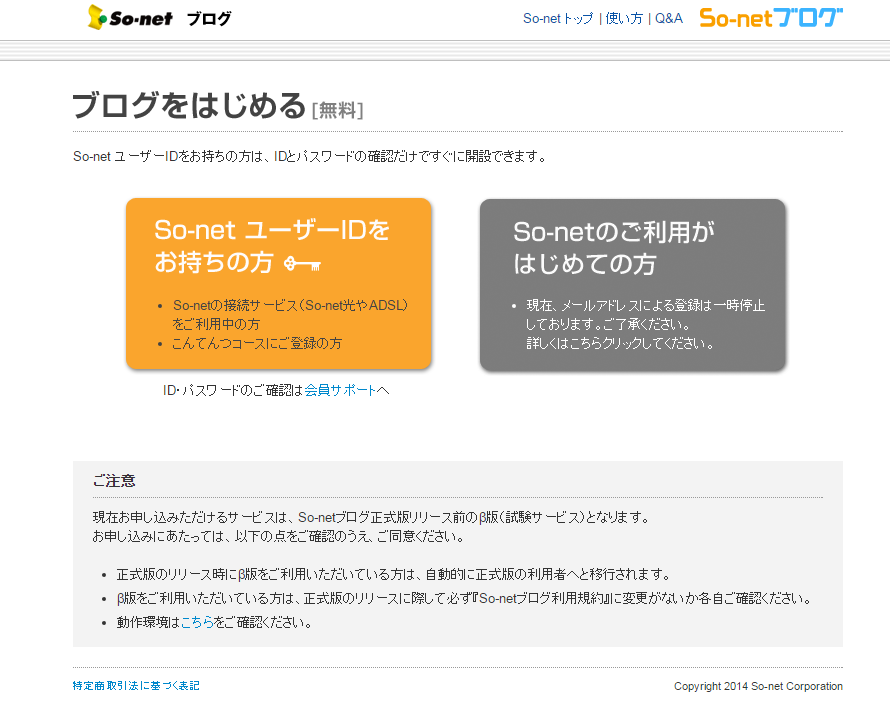Image resolution: width=890 pixels, height=721 pixels.
Task: Click the 詳しくはこちらクリックしてください text
Action: click(x=620, y=343)
